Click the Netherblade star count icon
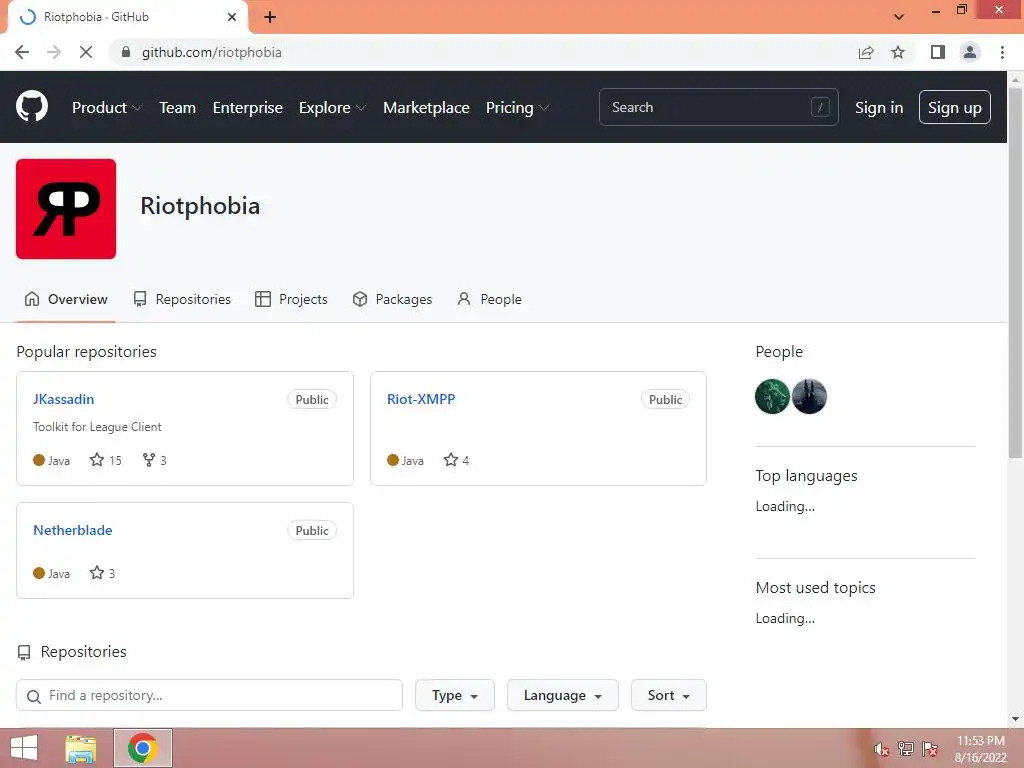This screenshot has height=768, width=1024. pos(97,573)
